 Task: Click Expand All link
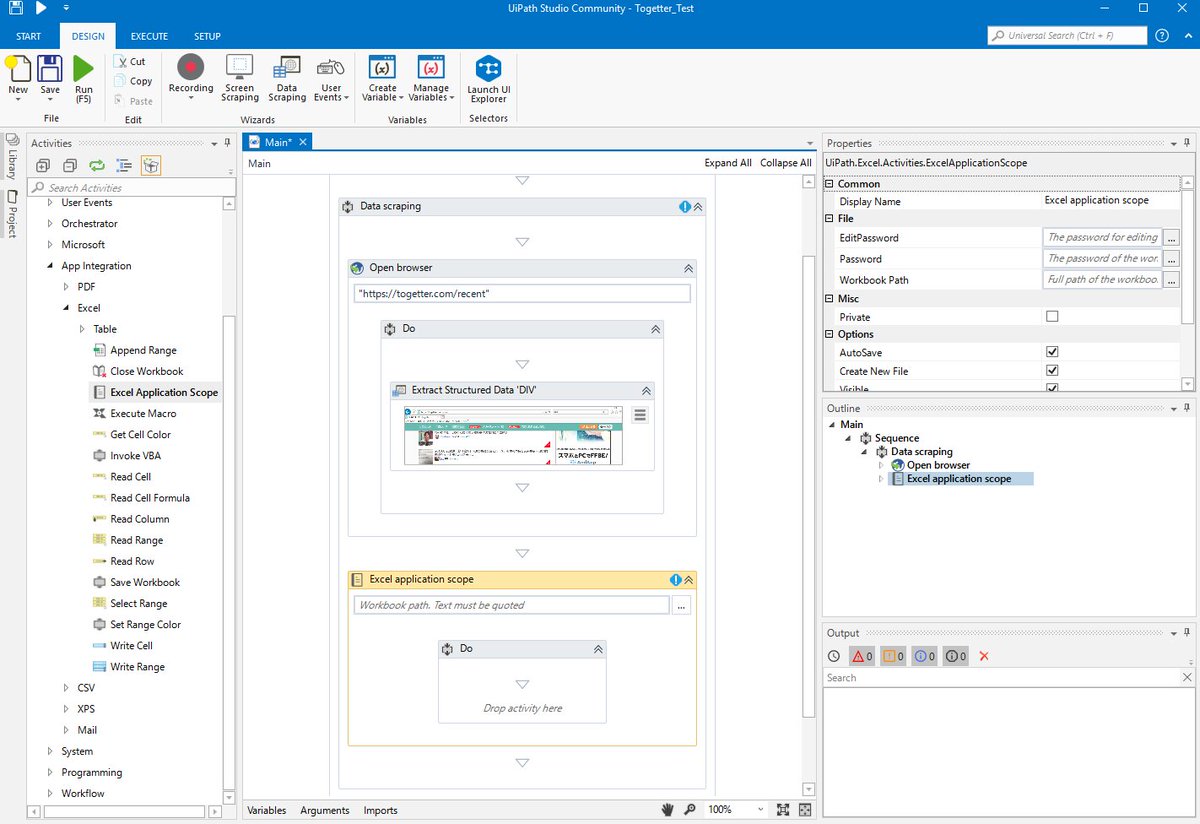pos(728,163)
